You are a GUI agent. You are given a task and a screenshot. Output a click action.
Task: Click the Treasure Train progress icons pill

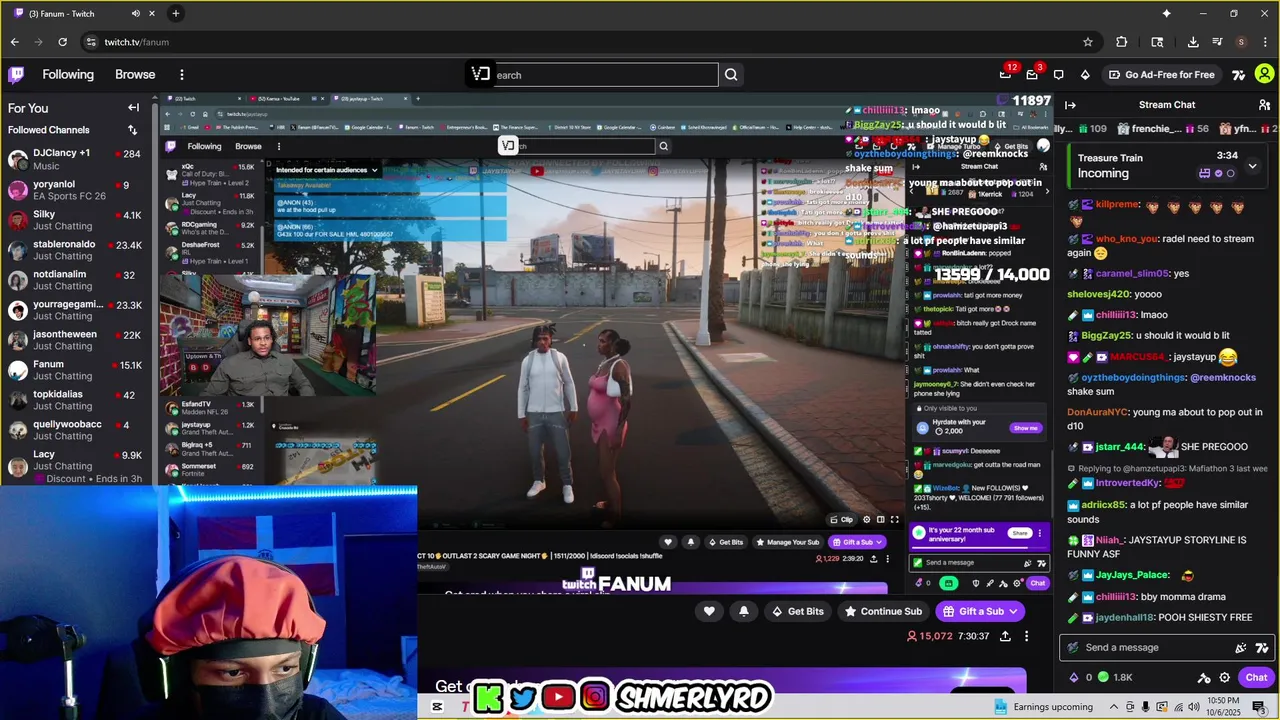(1216, 173)
